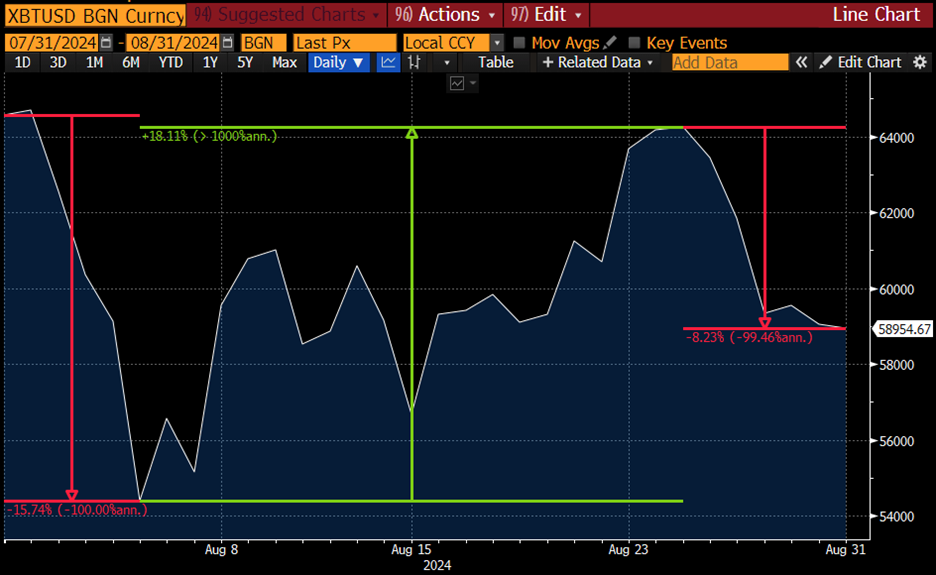936x575 pixels.
Task: Select line chart type icon
Action: (x=388, y=63)
